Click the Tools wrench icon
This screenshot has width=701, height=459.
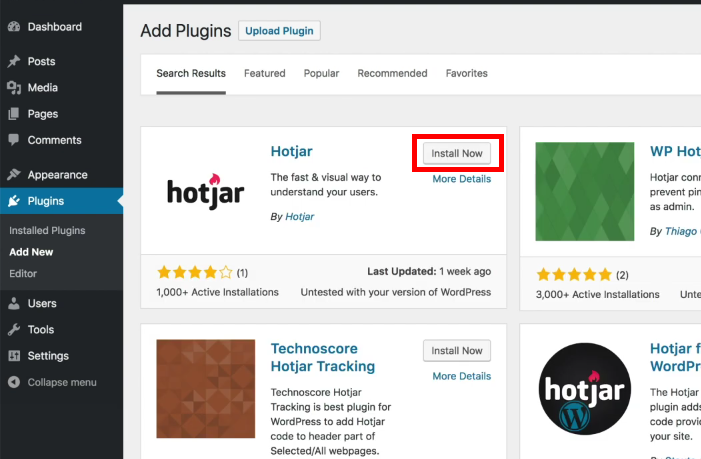tap(14, 329)
